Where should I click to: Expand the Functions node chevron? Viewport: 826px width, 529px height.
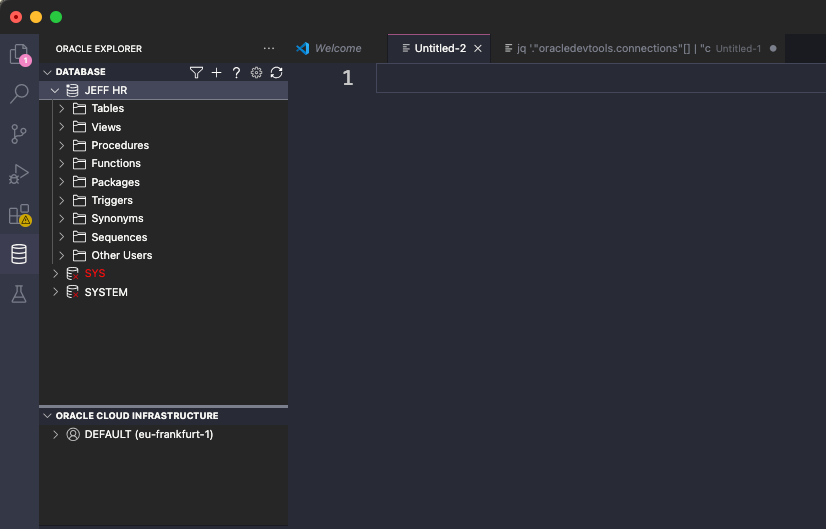(x=62, y=163)
